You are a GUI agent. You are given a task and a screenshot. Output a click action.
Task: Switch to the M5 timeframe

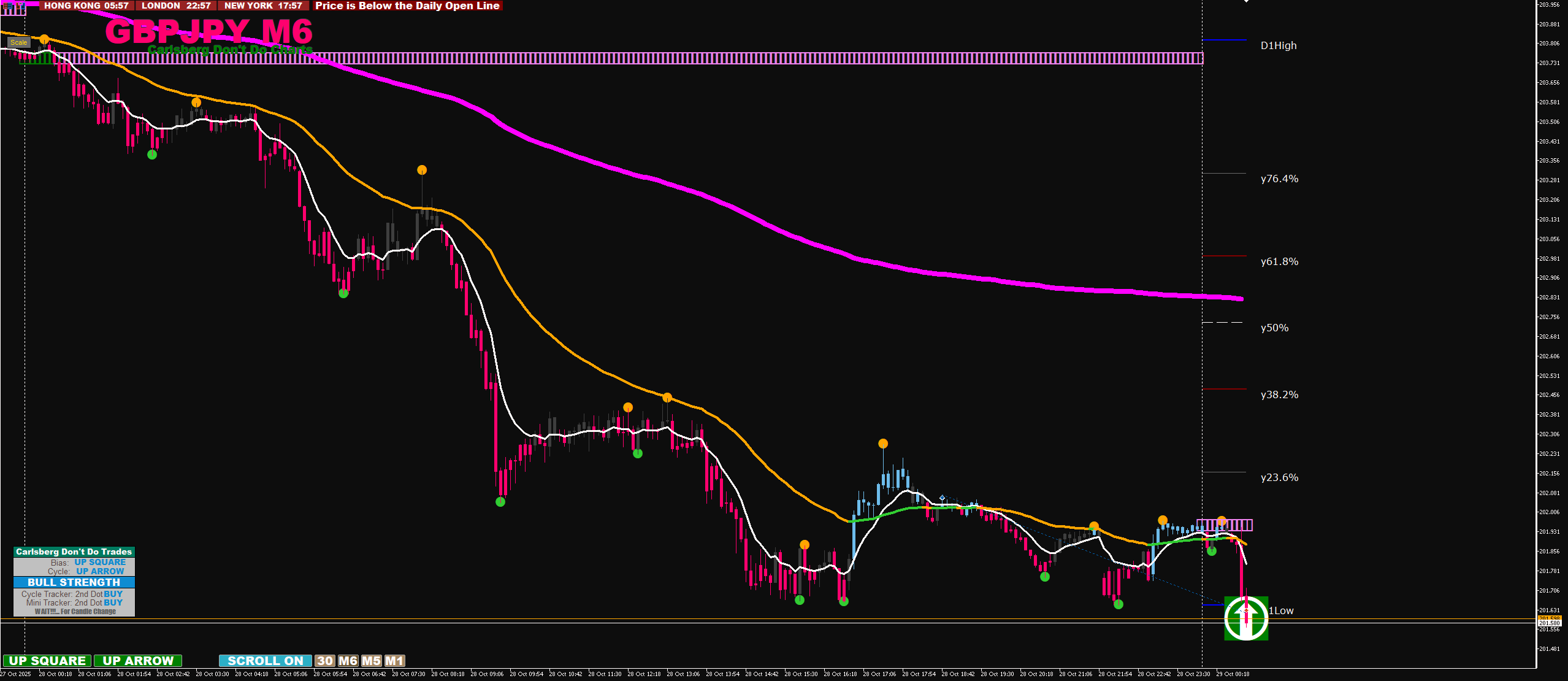pos(371,661)
